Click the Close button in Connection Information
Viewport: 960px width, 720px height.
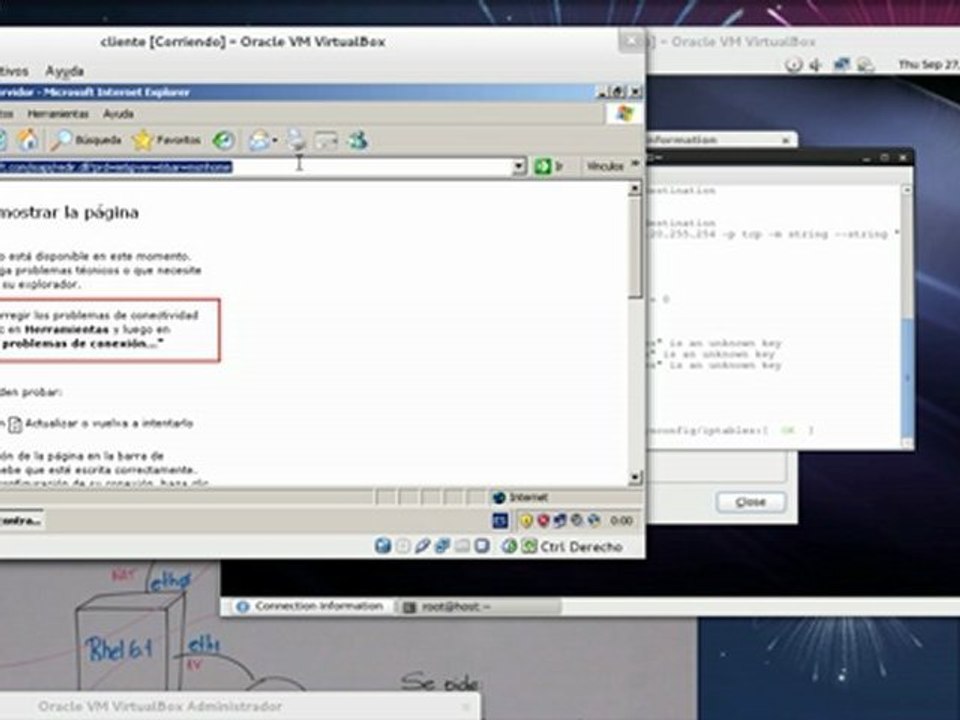coord(751,502)
